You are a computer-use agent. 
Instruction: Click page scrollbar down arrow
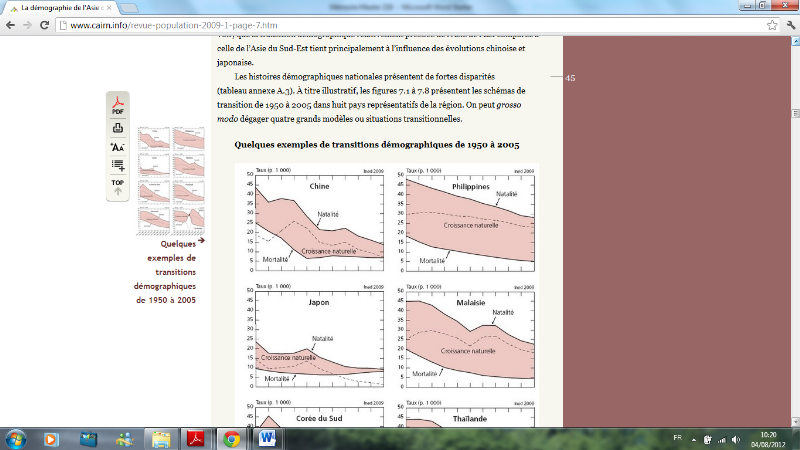(x=795, y=422)
